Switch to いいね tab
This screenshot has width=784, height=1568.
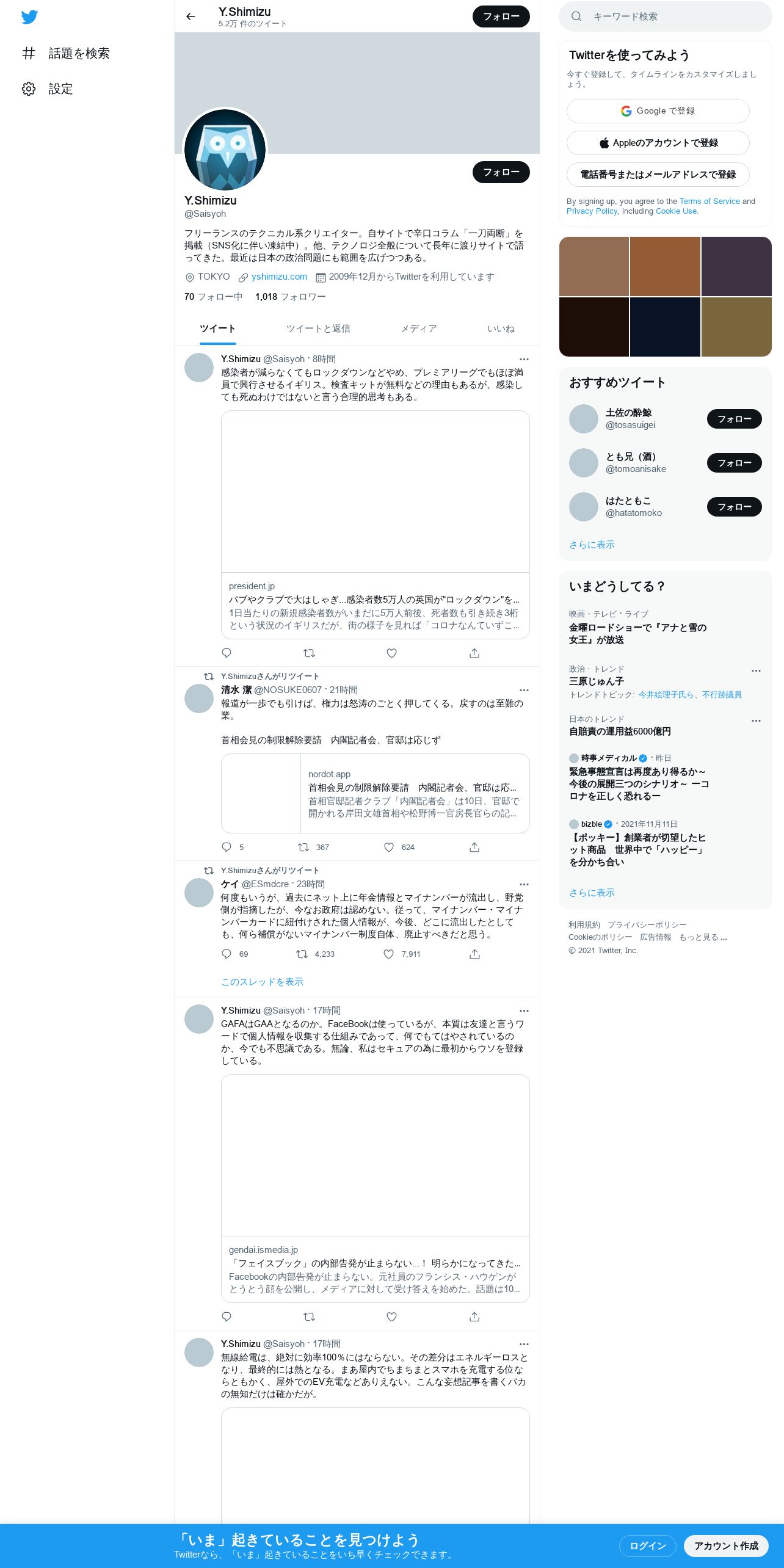pyautogui.click(x=501, y=328)
